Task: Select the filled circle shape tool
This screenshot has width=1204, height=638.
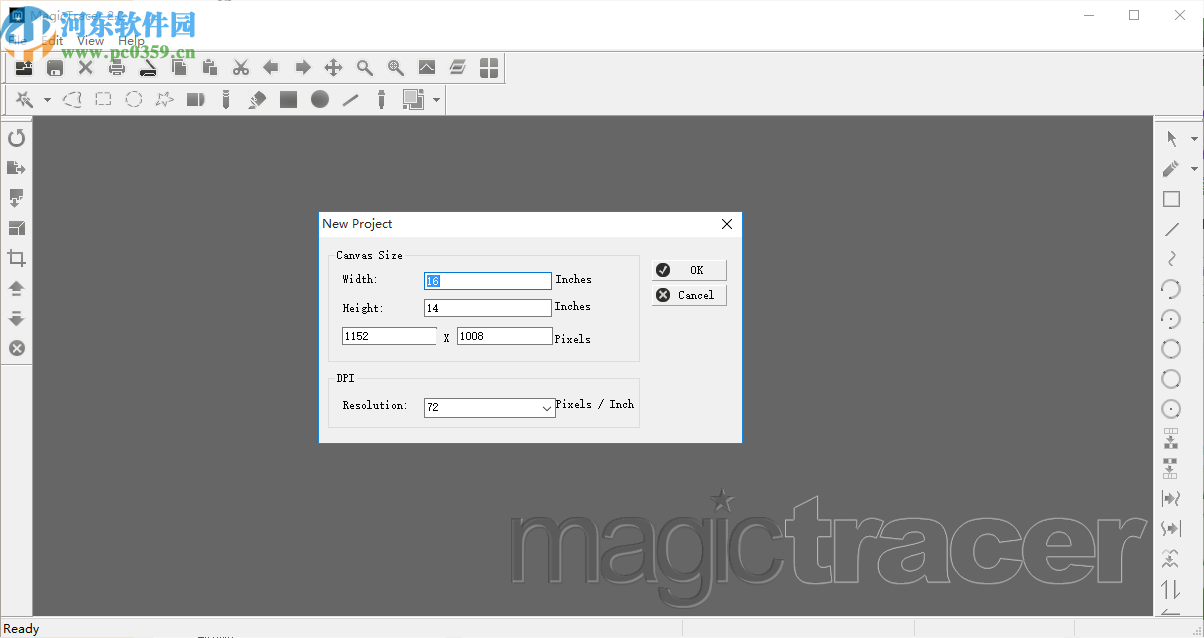Action: 320,99
